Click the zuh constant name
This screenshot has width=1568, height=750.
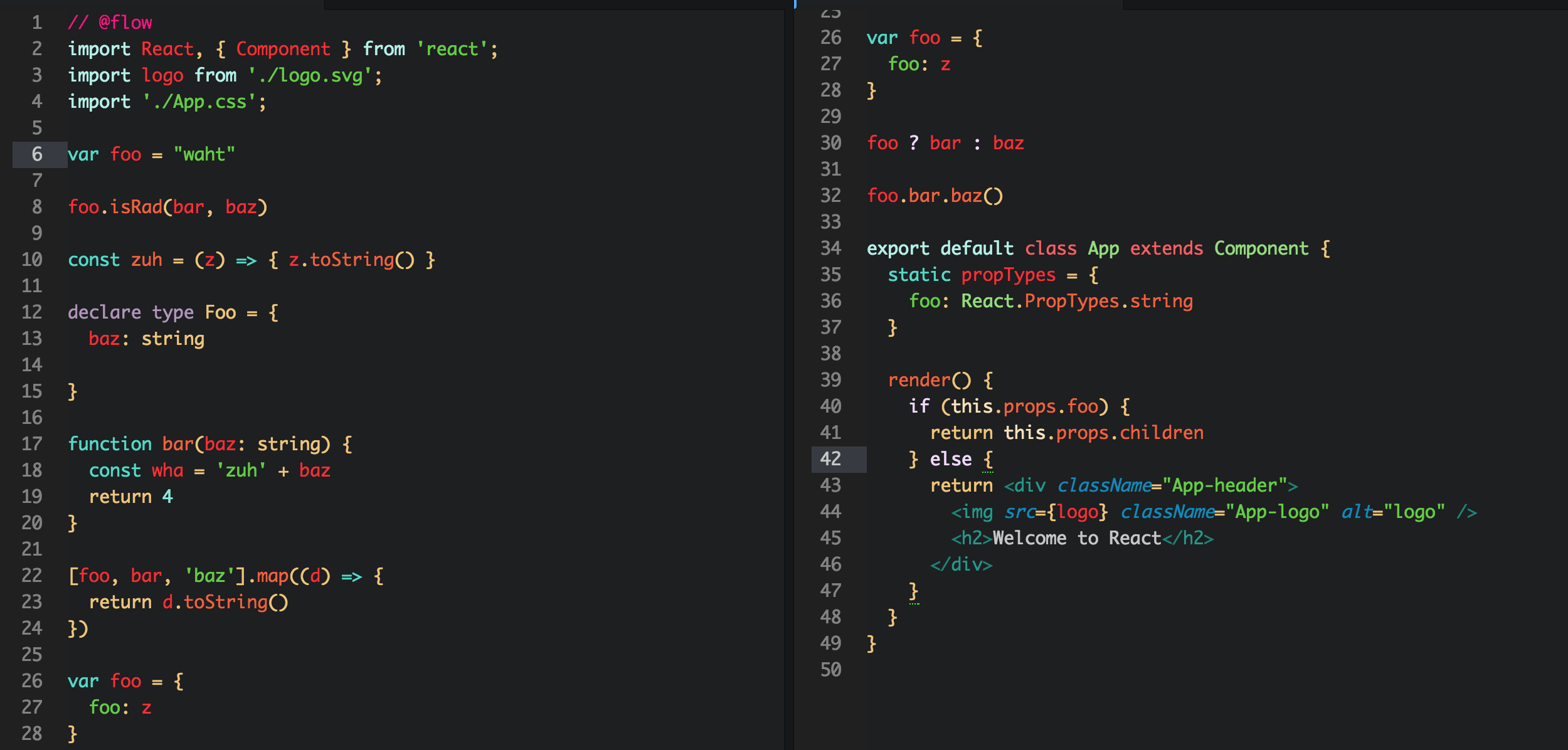pyautogui.click(x=146, y=260)
